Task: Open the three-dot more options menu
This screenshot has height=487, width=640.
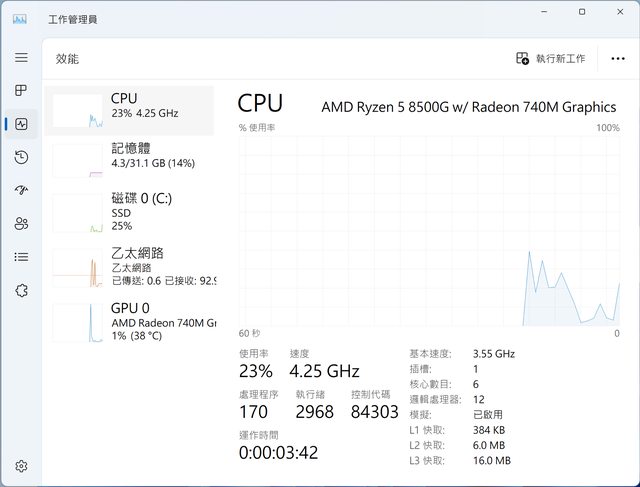Action: point(617,59)
